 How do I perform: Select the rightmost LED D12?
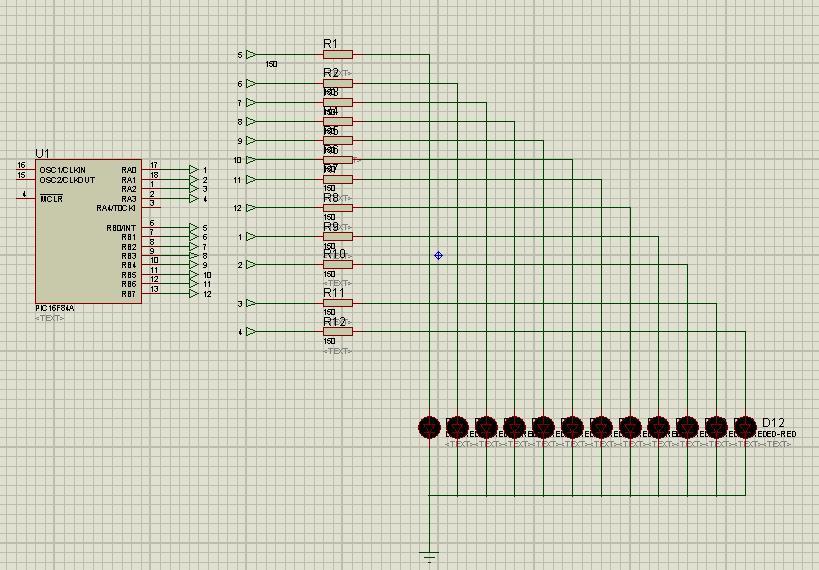coord(744,428)
